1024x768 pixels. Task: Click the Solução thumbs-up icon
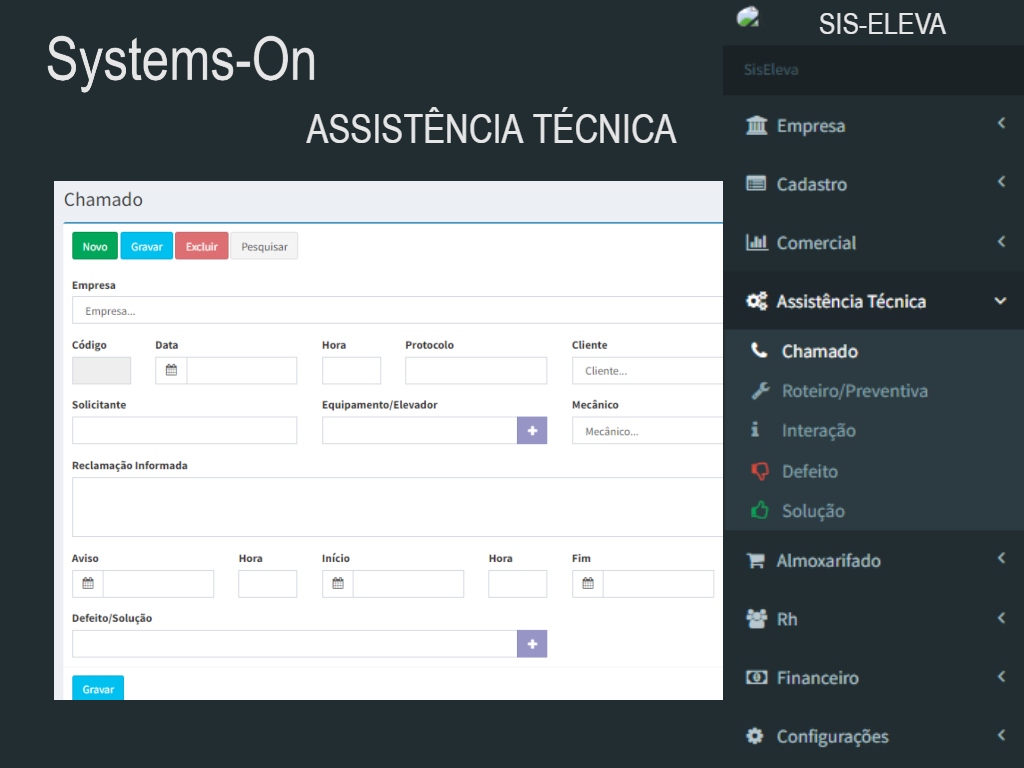tap(760, 510)
